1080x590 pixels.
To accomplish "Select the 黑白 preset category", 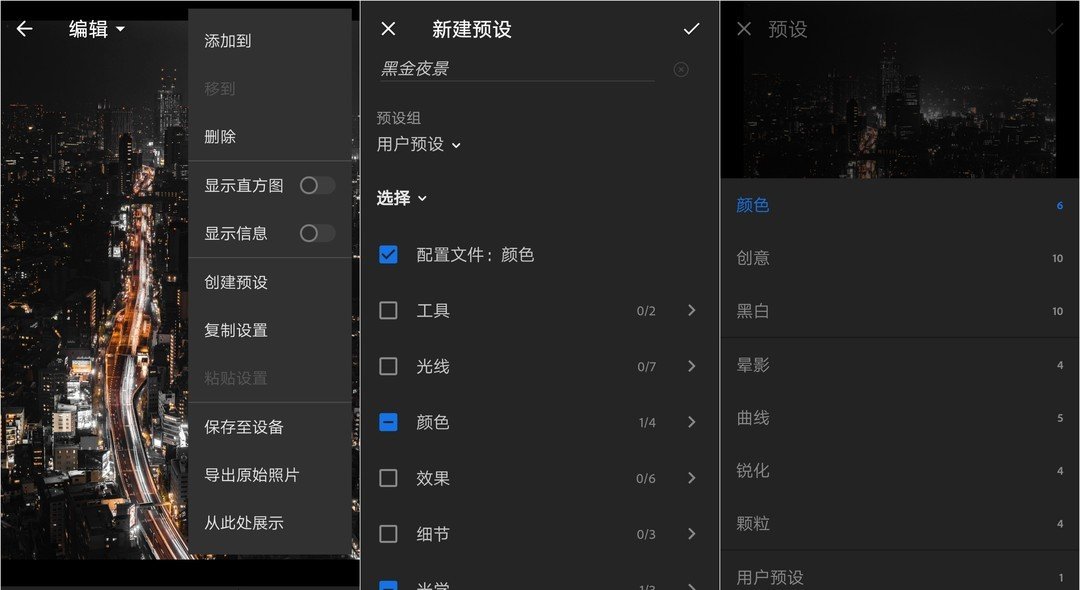I will click(753, 311).
